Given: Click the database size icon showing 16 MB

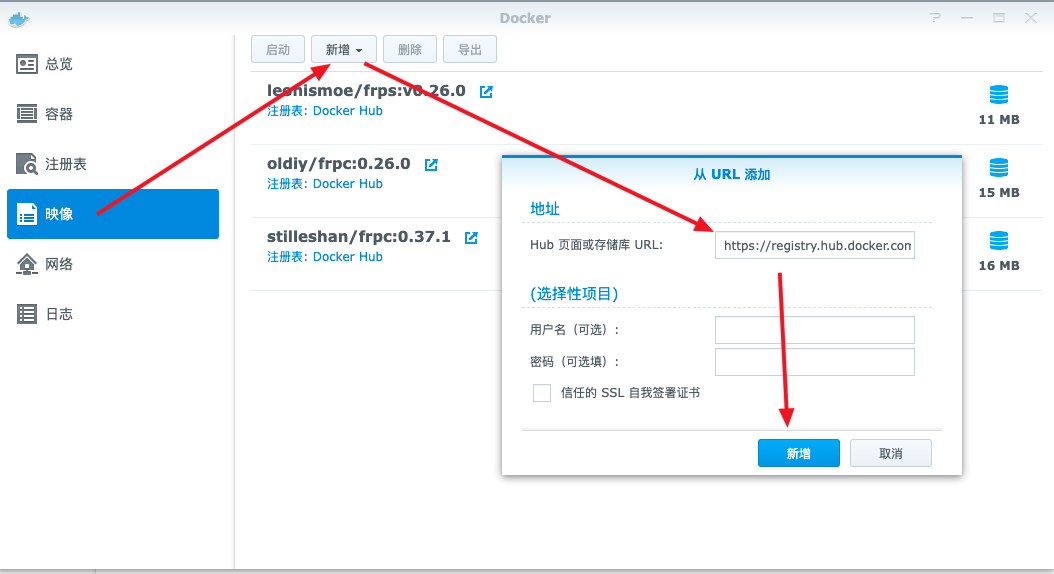Looking at the screenshot, I should (998, 241).
